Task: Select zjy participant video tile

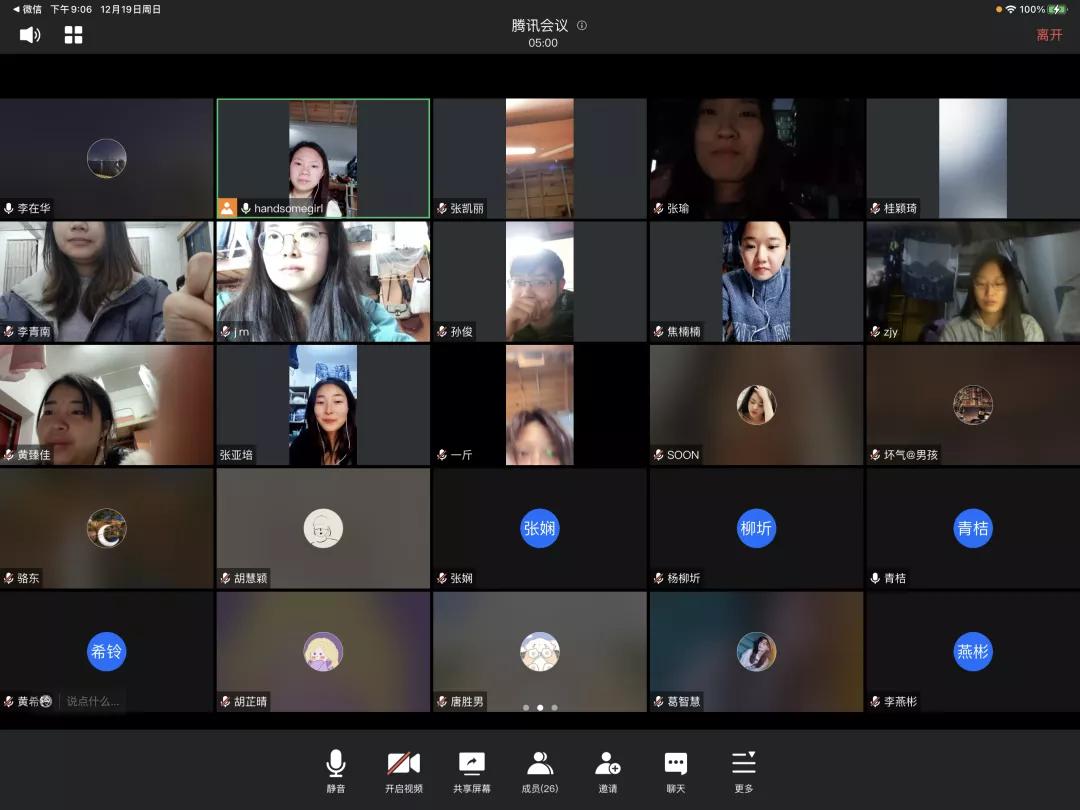Action: coord(973,281)
